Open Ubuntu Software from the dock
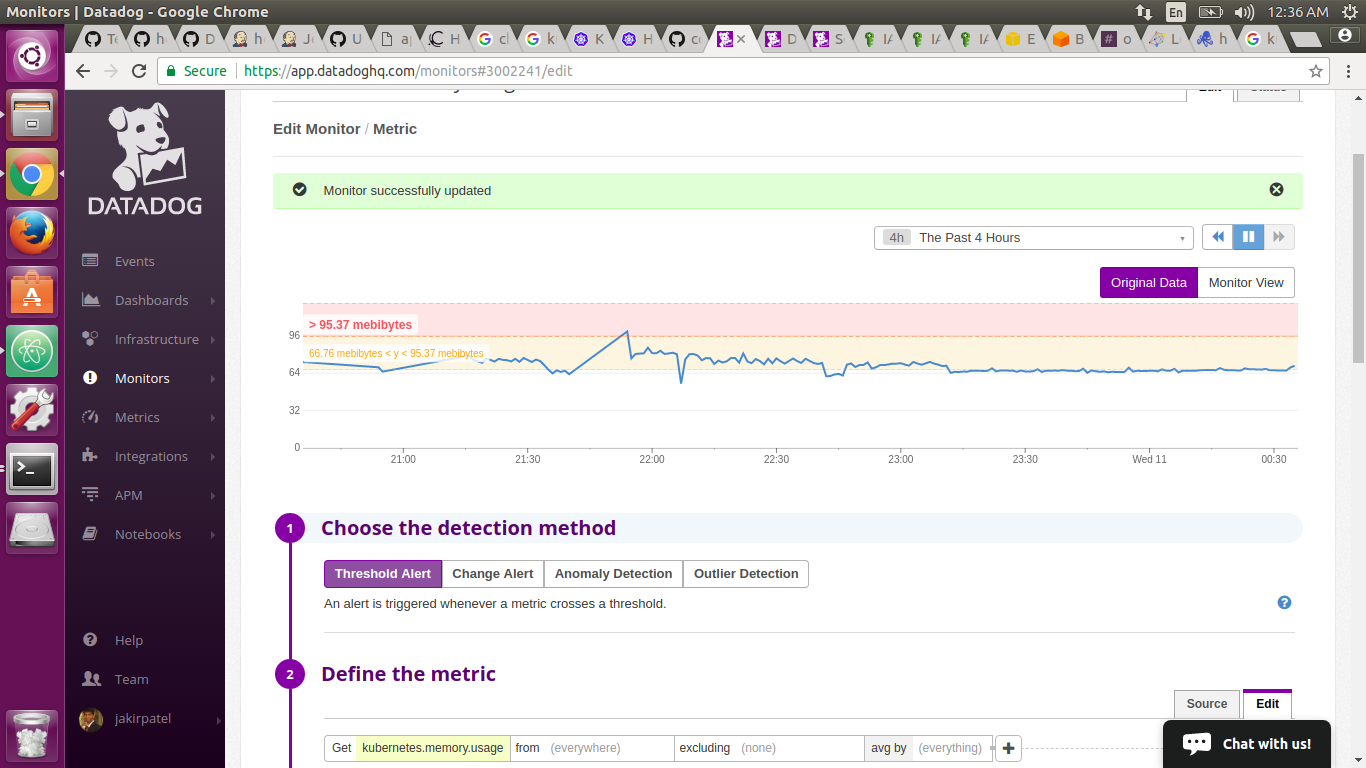1366x768 pixels. [32, 292]
